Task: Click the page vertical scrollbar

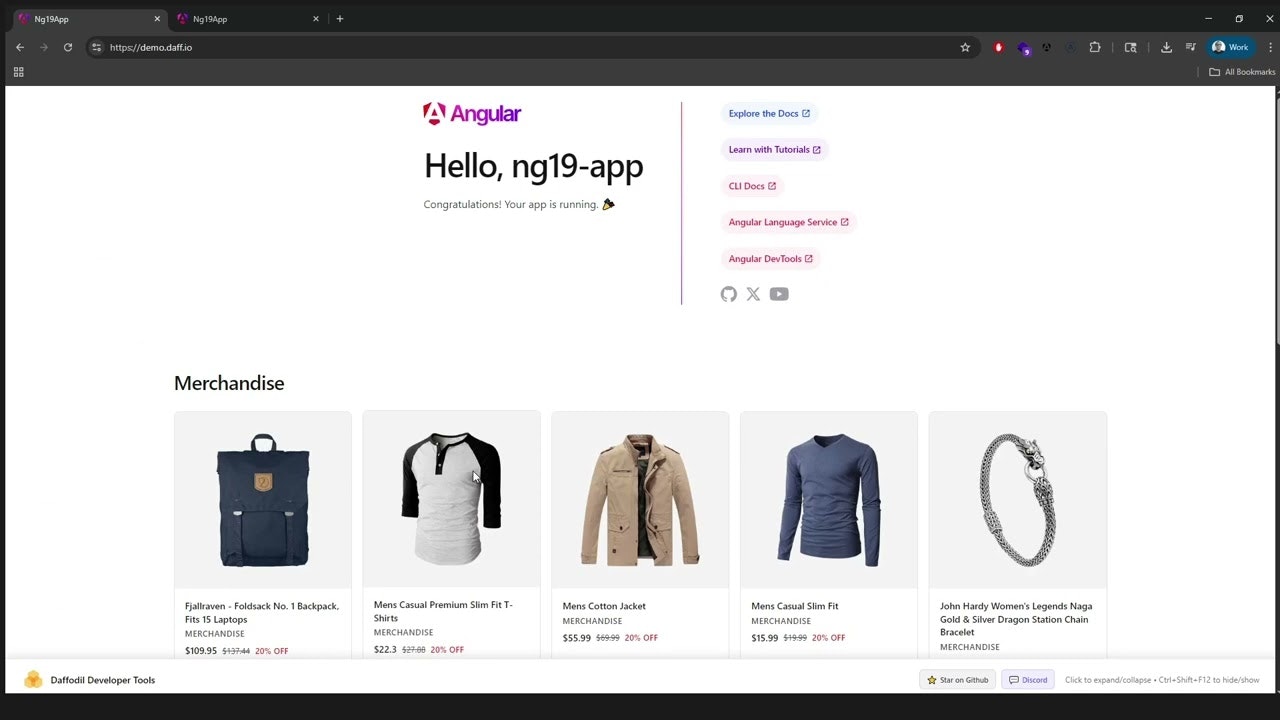Action: click(x=1277, y=220)
